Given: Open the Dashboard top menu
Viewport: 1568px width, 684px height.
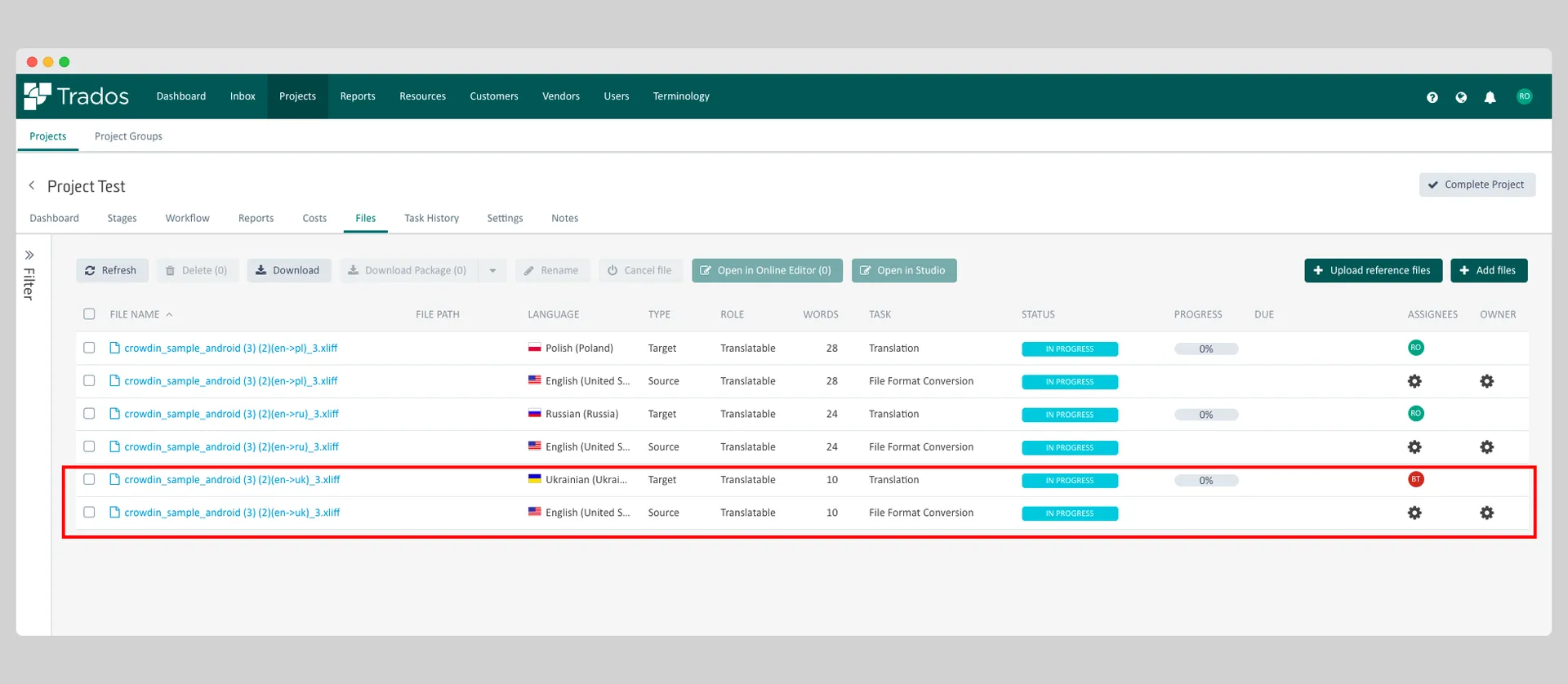Looking at the screenshot, I should point(181,96).
